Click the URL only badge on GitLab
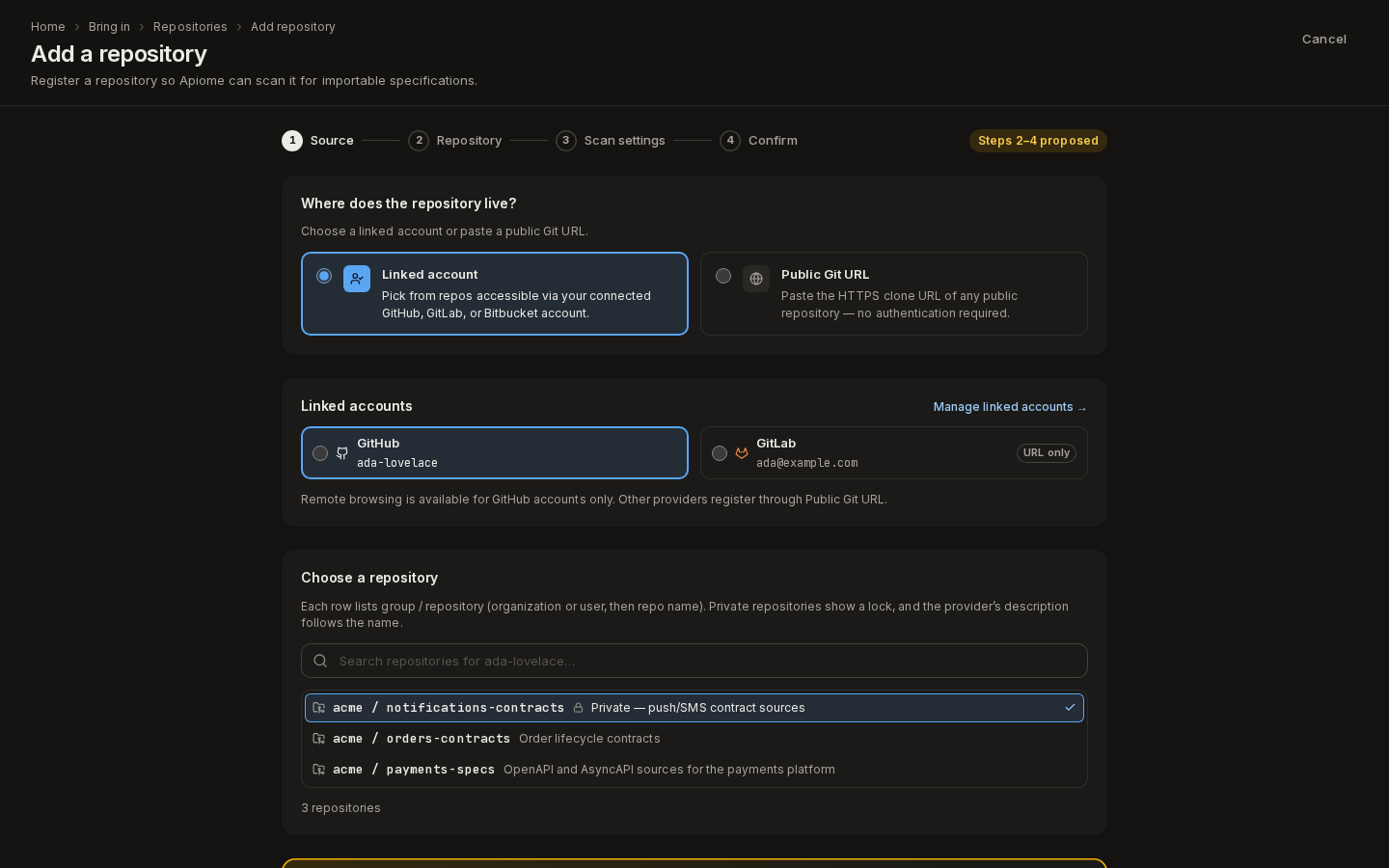This screenshot has height=868, width=1389. 1047,453
